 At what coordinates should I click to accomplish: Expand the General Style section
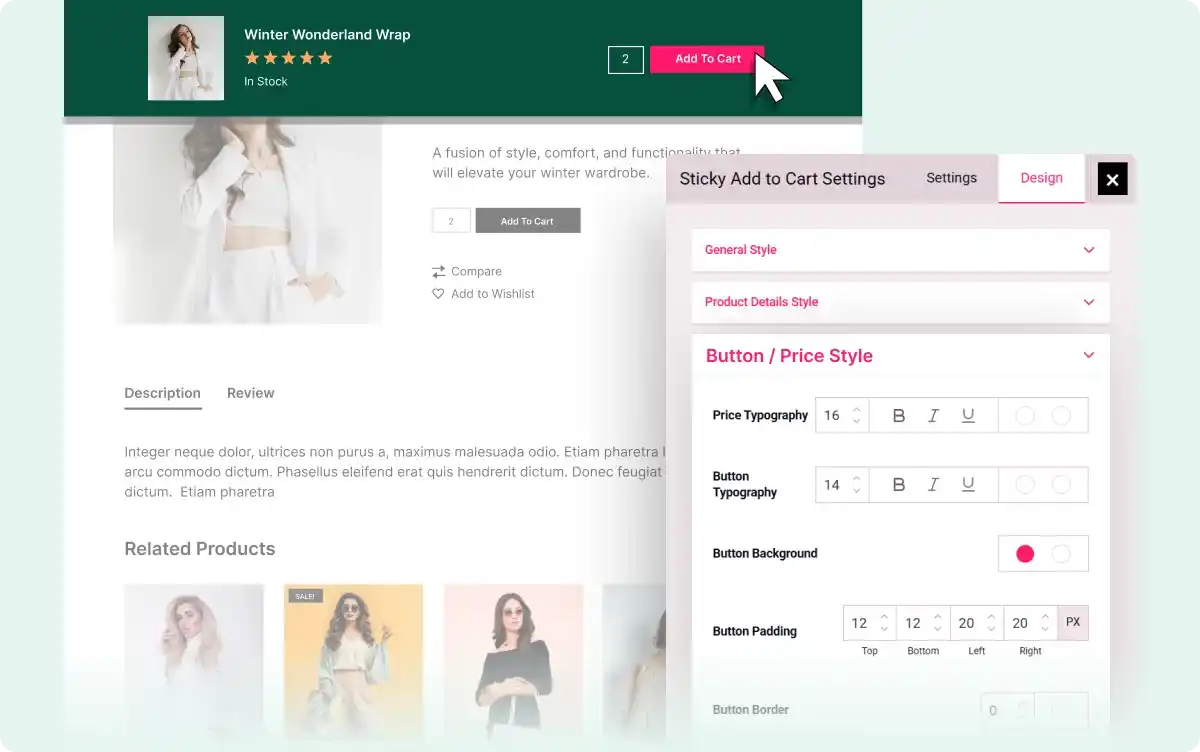pyautogui.click(x=1089, y=250)
